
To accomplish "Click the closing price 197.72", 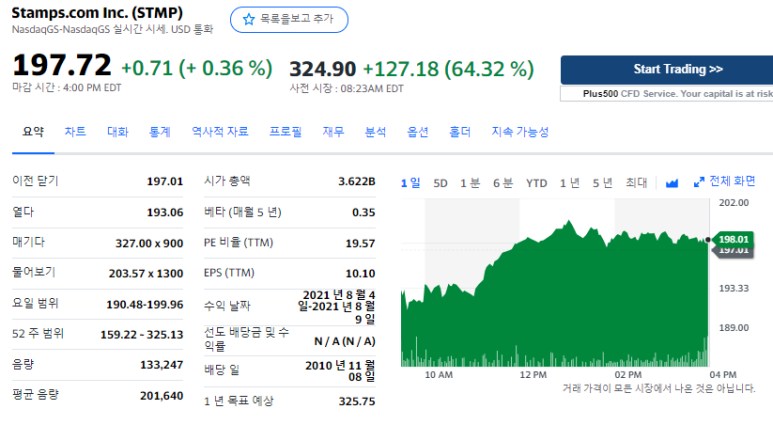I will click(62, 65).
